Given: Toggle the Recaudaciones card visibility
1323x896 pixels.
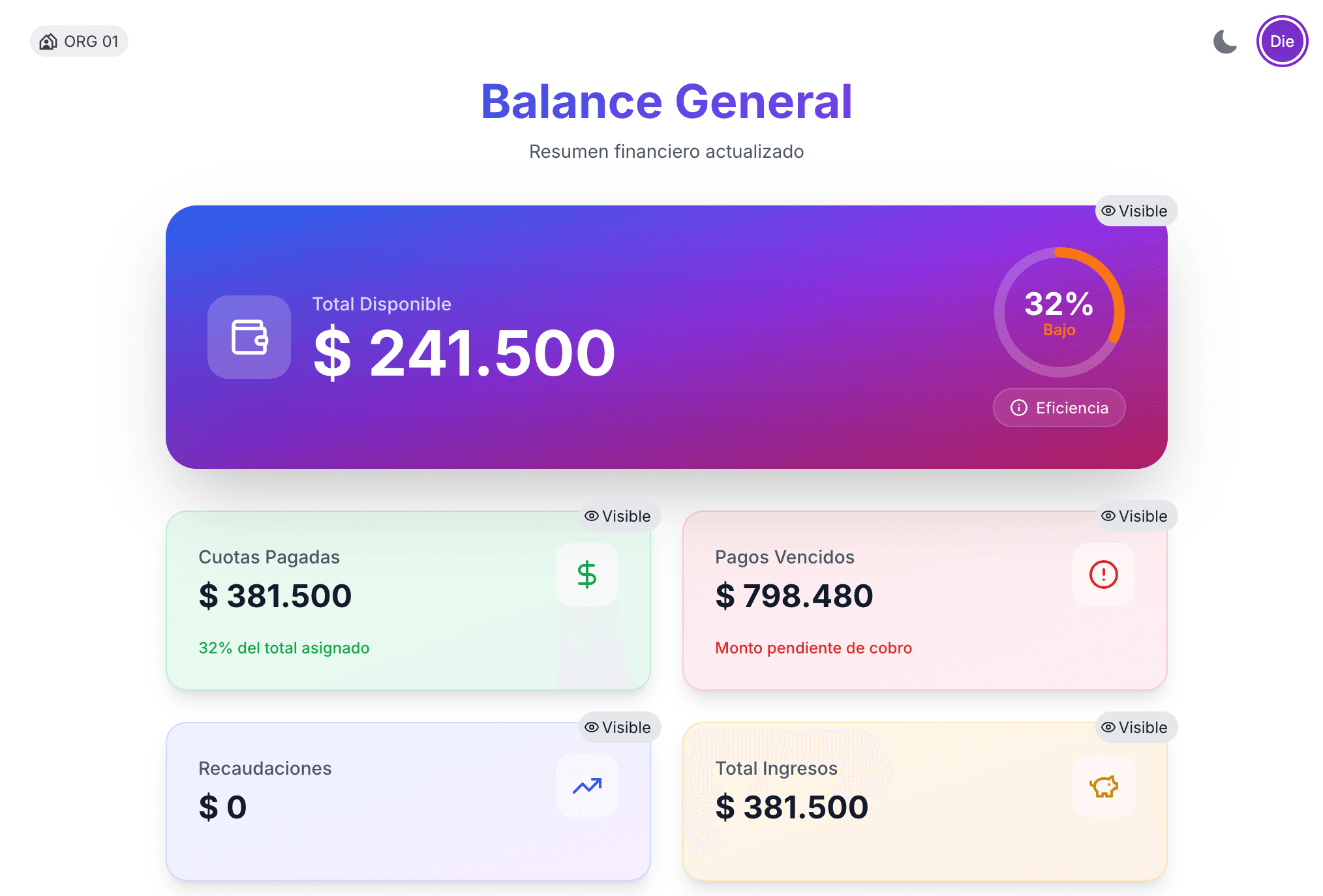Looking at the screenshot, I should (618, 728).
